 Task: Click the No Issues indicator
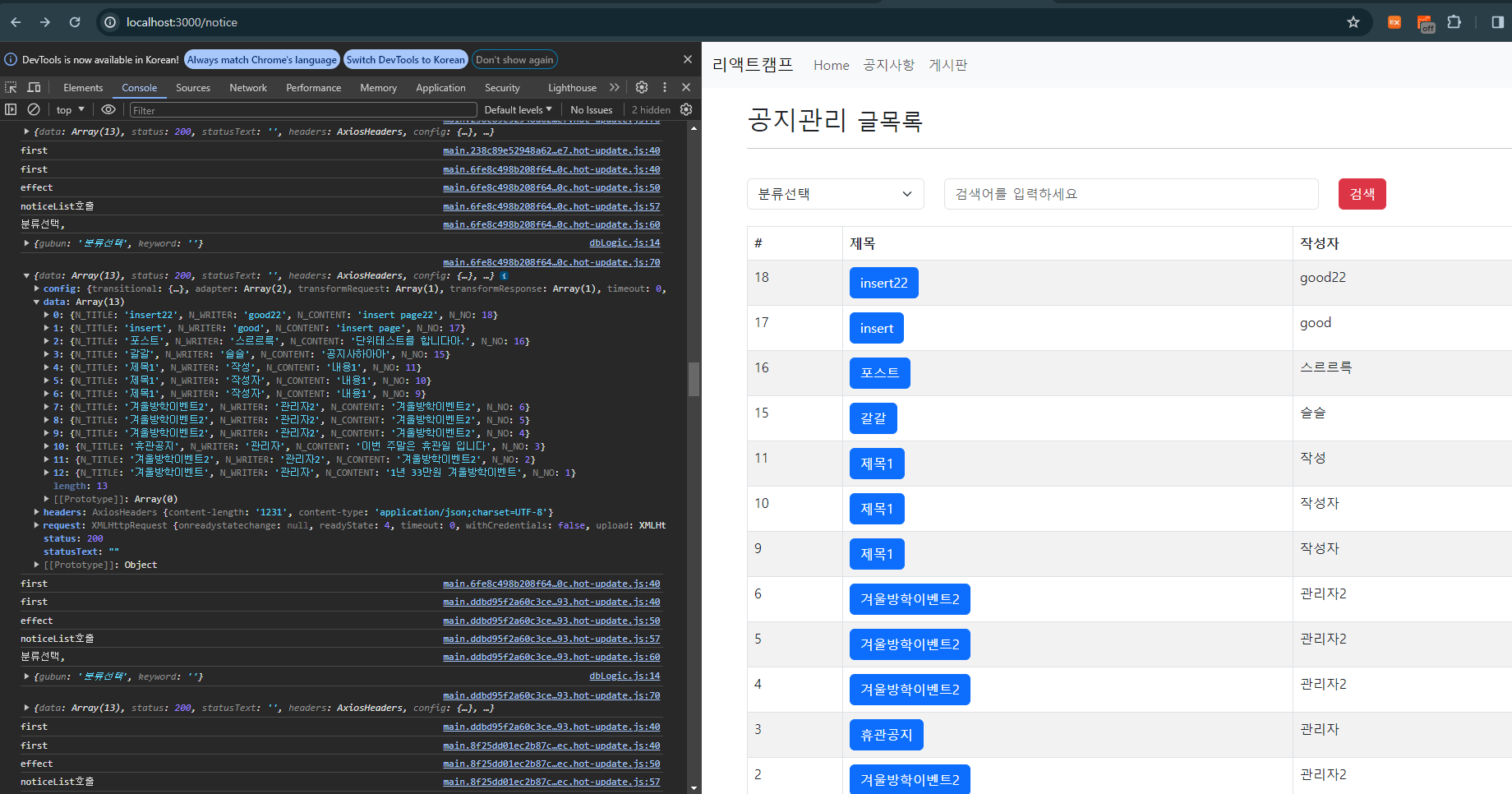click(591, 109)
